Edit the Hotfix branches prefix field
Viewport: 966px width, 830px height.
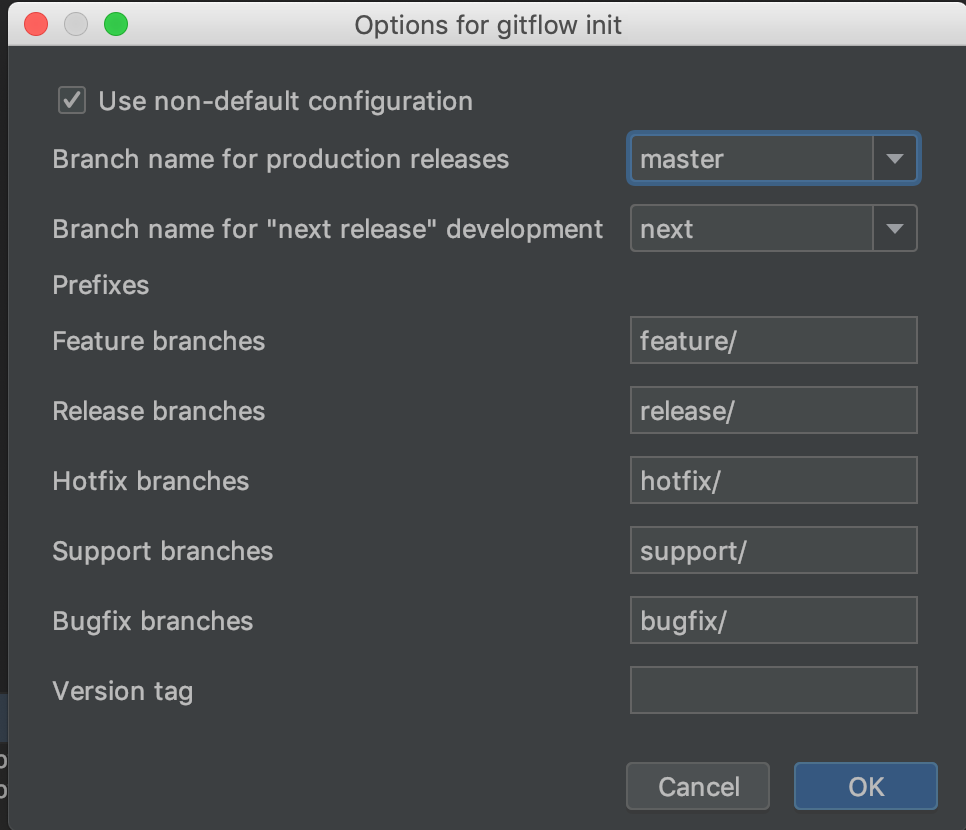(774, 480)
